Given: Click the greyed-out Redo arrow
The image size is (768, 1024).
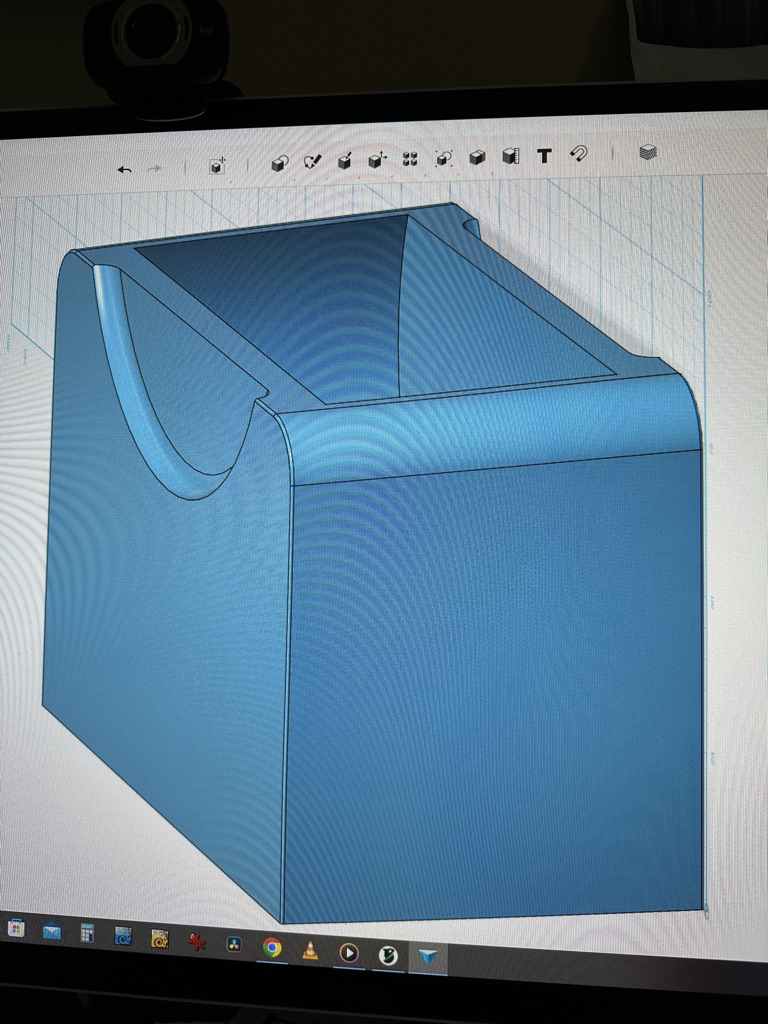Looking at the screenshot, I should pyautogui.click(x=154, y=168).
